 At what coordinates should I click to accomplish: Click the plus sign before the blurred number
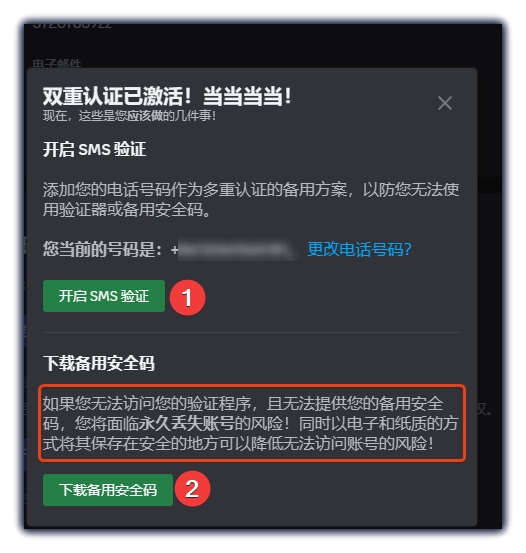[174, 250]
